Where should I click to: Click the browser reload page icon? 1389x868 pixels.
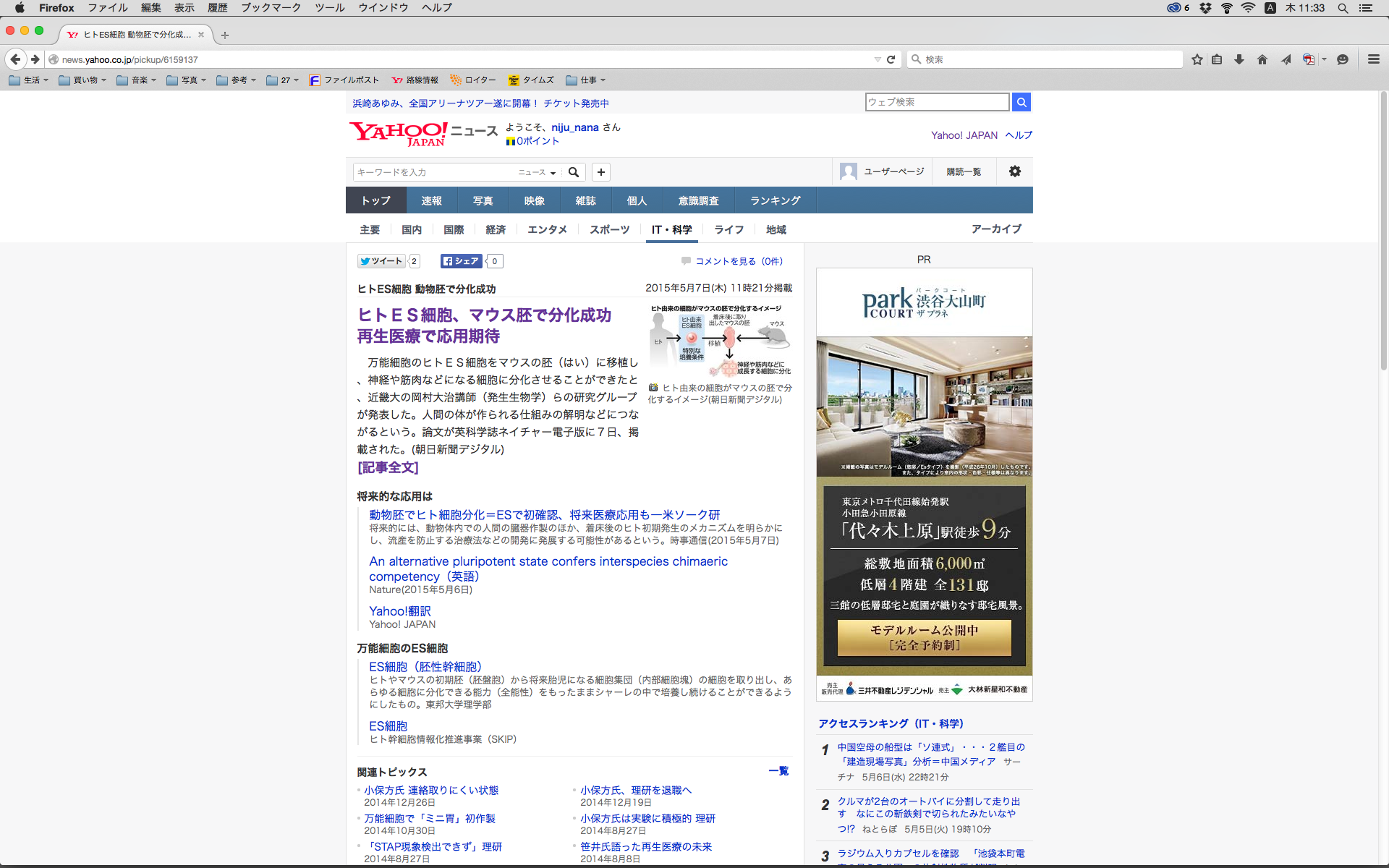[891, 59]
